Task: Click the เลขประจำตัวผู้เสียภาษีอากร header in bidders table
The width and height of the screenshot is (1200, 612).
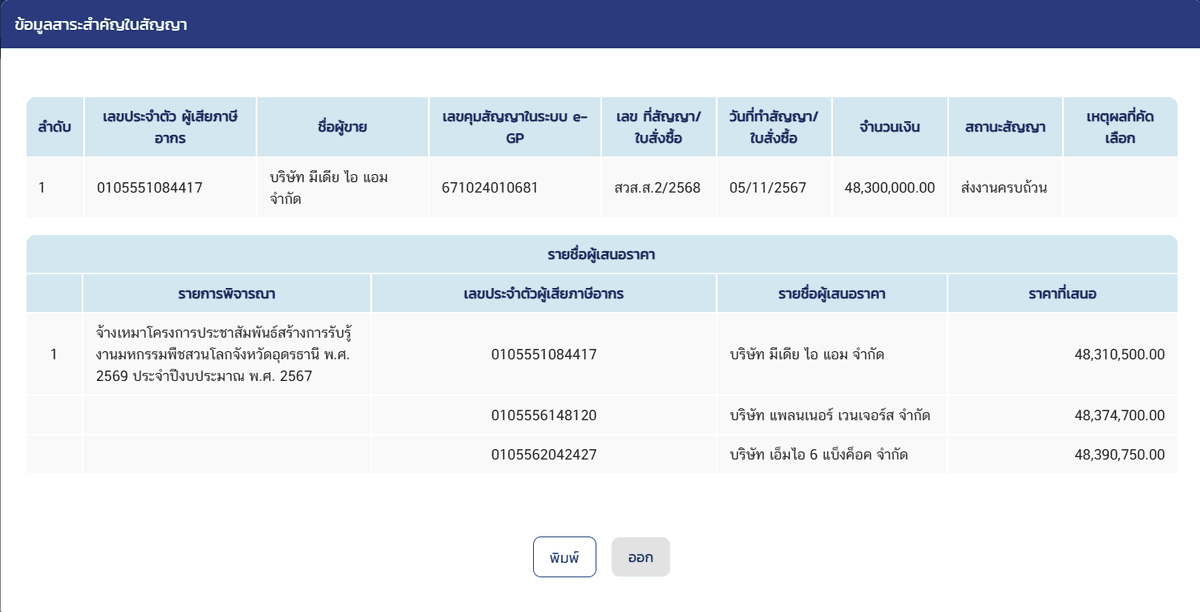Action: [x=544, y=293]
